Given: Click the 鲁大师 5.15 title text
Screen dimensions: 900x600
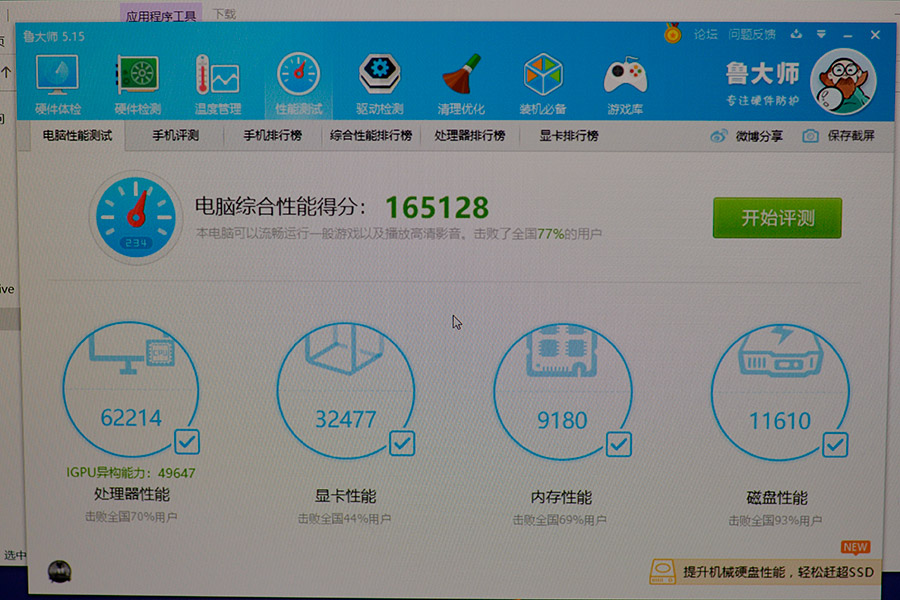Looking at the screenshot, I should (x=53, y=36).
